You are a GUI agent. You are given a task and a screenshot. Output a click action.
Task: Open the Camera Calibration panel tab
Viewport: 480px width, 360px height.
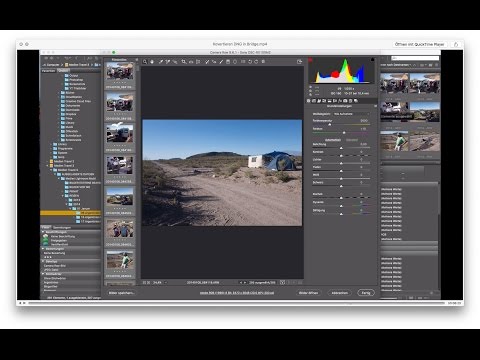tap(345, 101)
